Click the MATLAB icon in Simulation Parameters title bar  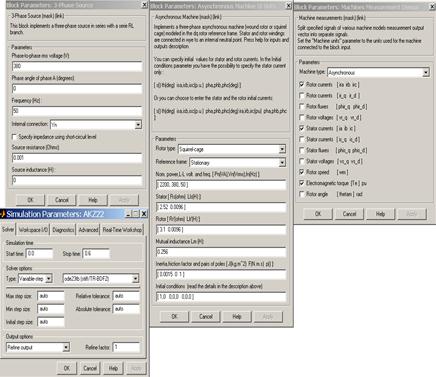tap(3, 214)
